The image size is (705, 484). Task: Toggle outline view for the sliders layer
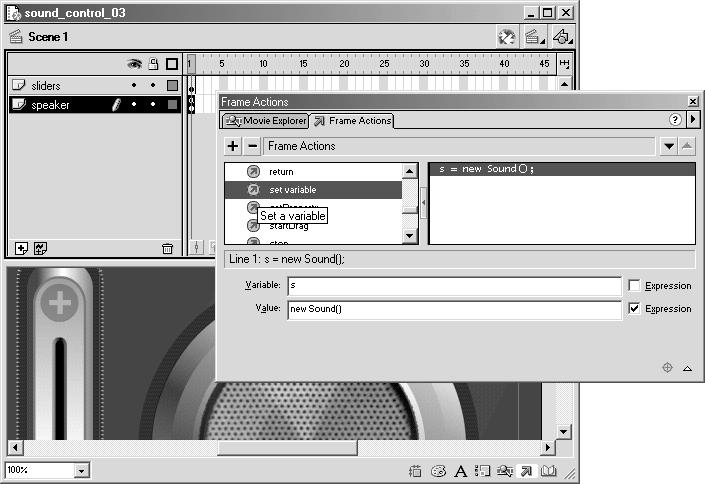172,85
